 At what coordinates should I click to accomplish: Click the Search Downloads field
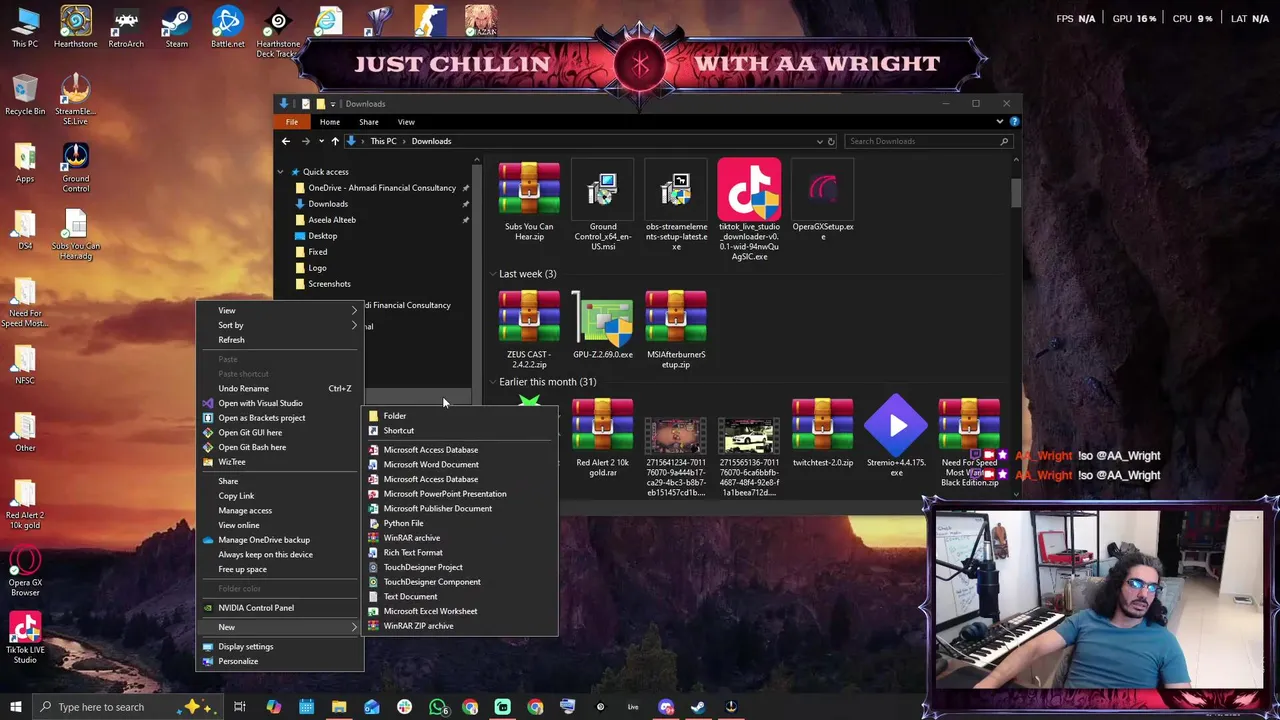pyautogui.click(x=927, y=141)
